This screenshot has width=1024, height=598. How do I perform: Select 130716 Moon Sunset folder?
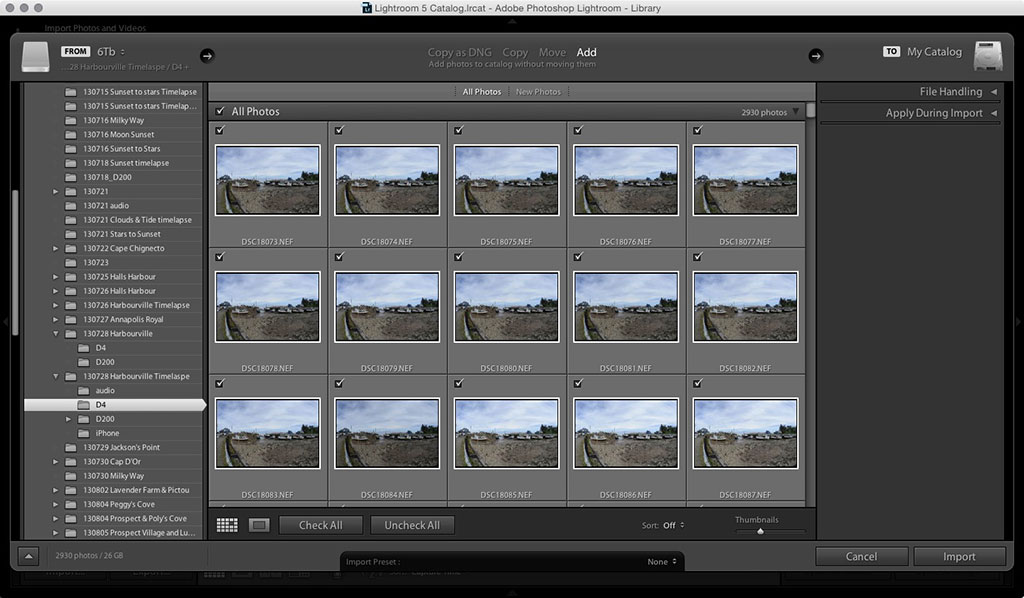(x=119, y=134)
